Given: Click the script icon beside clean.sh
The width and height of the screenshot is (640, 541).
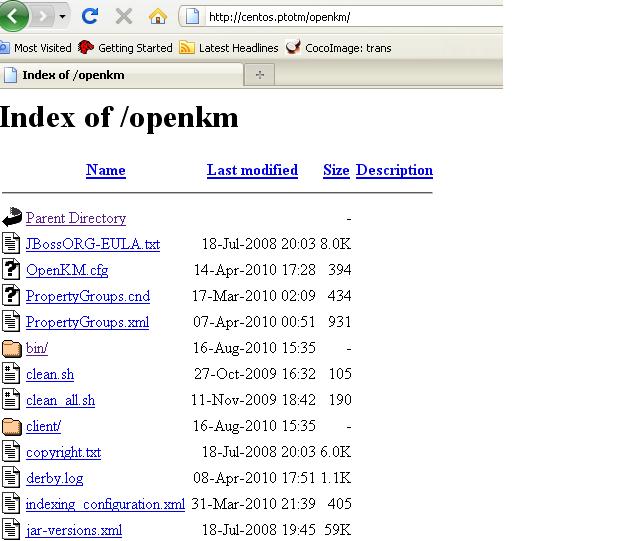Looking at the screenshot, I should tap(11, 373).
